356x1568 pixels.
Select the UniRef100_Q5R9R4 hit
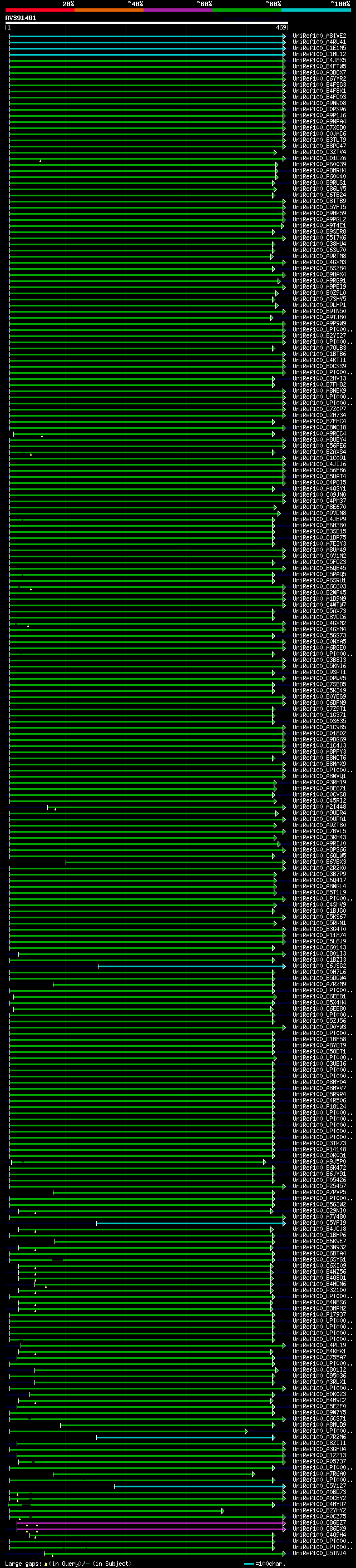click(319, 1095)
